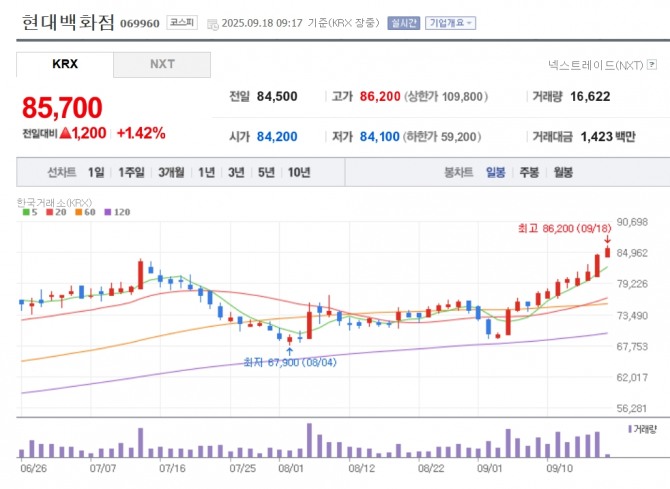
Task: Click the red 20-day moving average swatch
Action: tap(50, 212)
